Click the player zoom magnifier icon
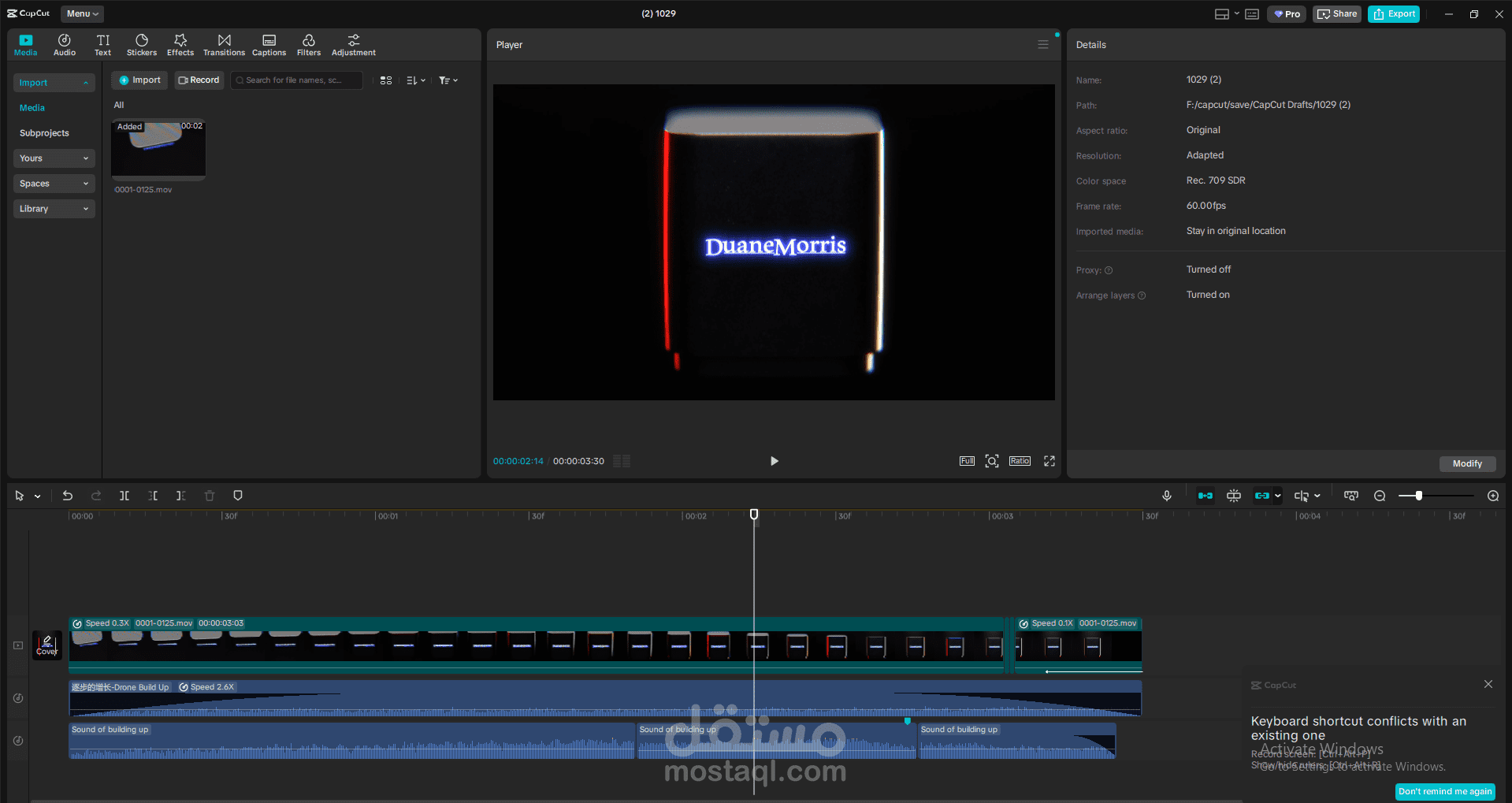This screenshot has height=803, width=1512. [x=992, y=461]
